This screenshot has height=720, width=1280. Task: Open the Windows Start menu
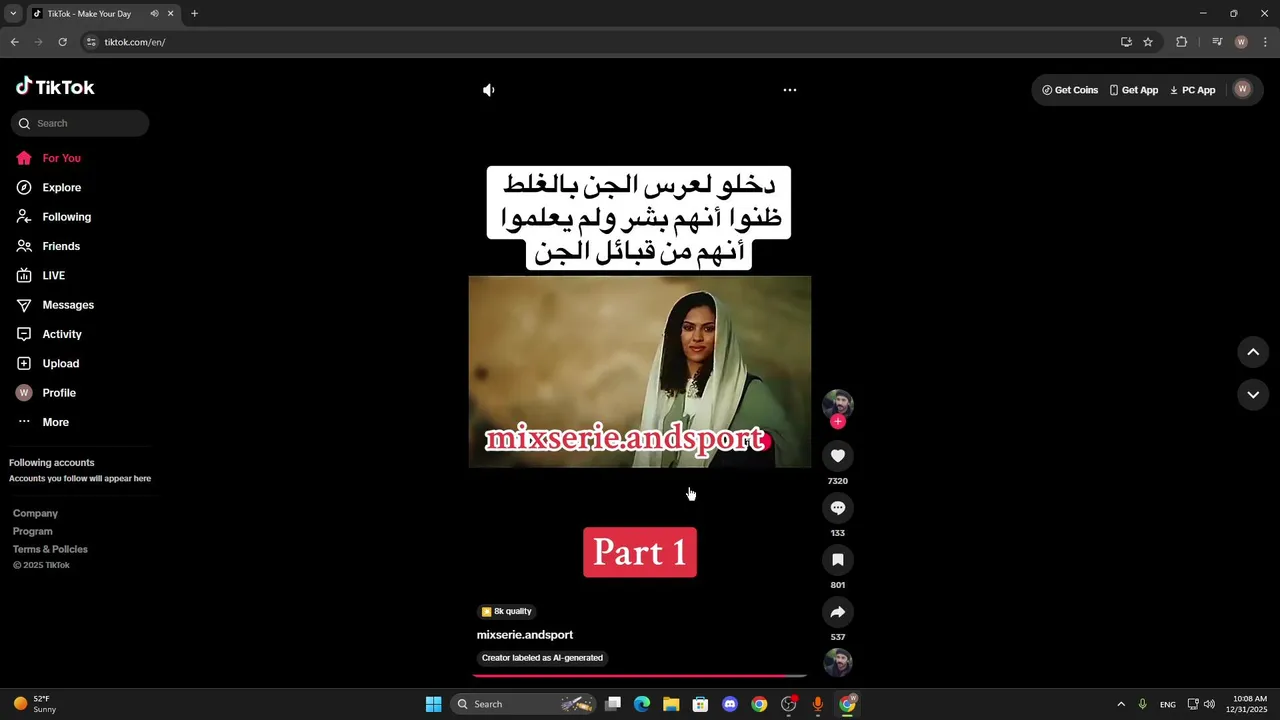coord(433,704)
